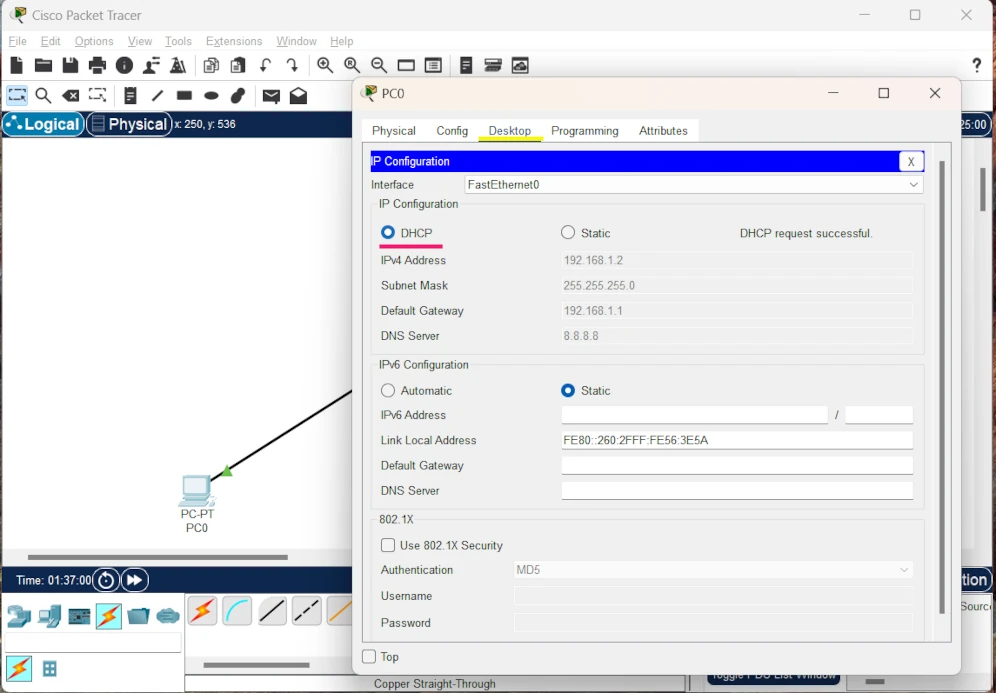Click the IPv6 Address input field
Screen dimensions: 996x693
pyautogui.click(x=694, y=415)
